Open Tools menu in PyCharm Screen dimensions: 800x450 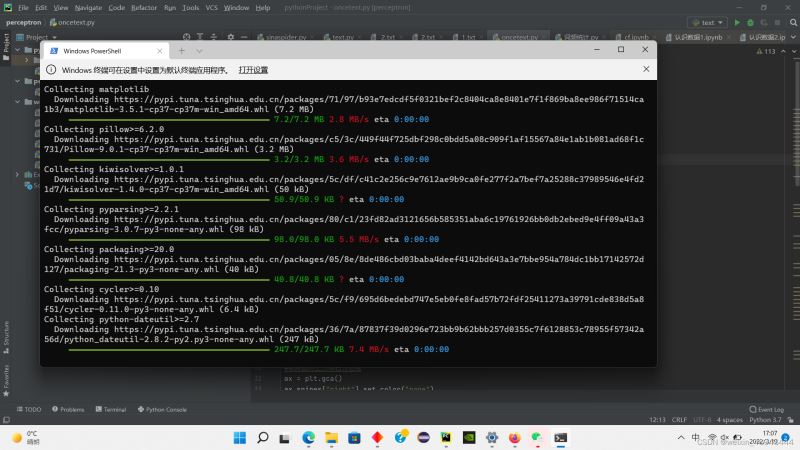pos(190,8)
